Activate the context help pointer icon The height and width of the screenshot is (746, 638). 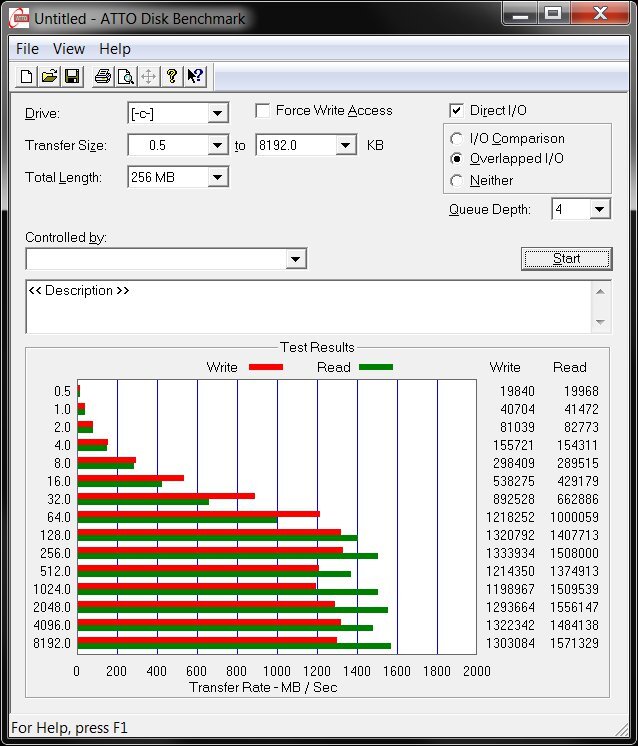[195, 76]
